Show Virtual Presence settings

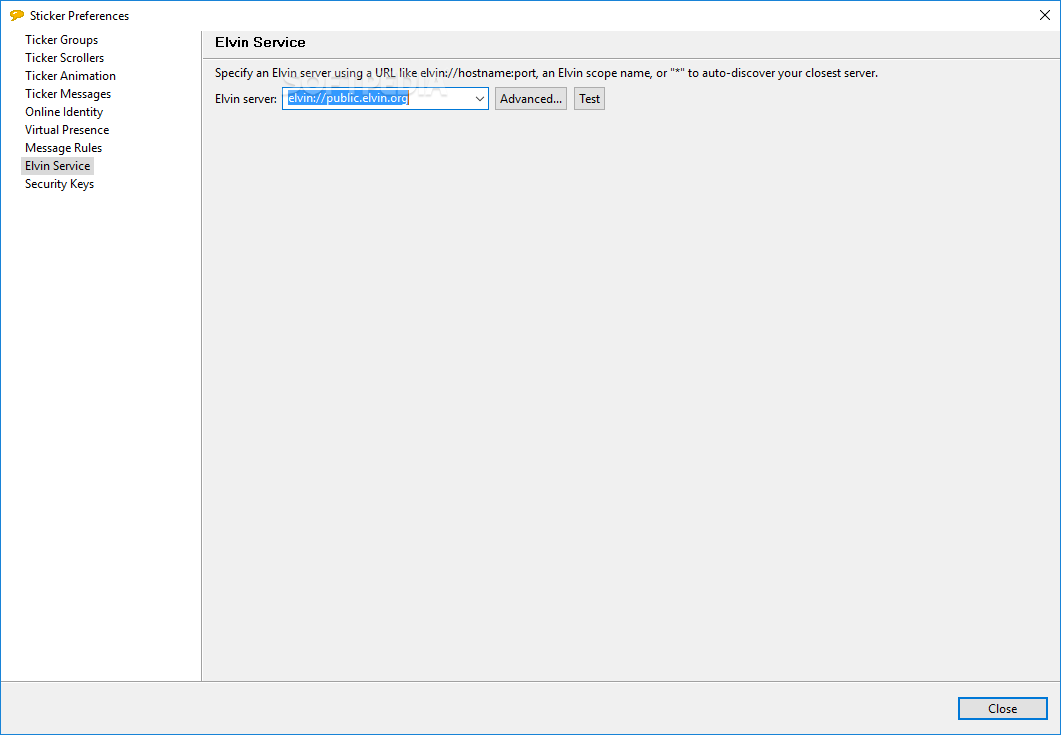point(67,130)
